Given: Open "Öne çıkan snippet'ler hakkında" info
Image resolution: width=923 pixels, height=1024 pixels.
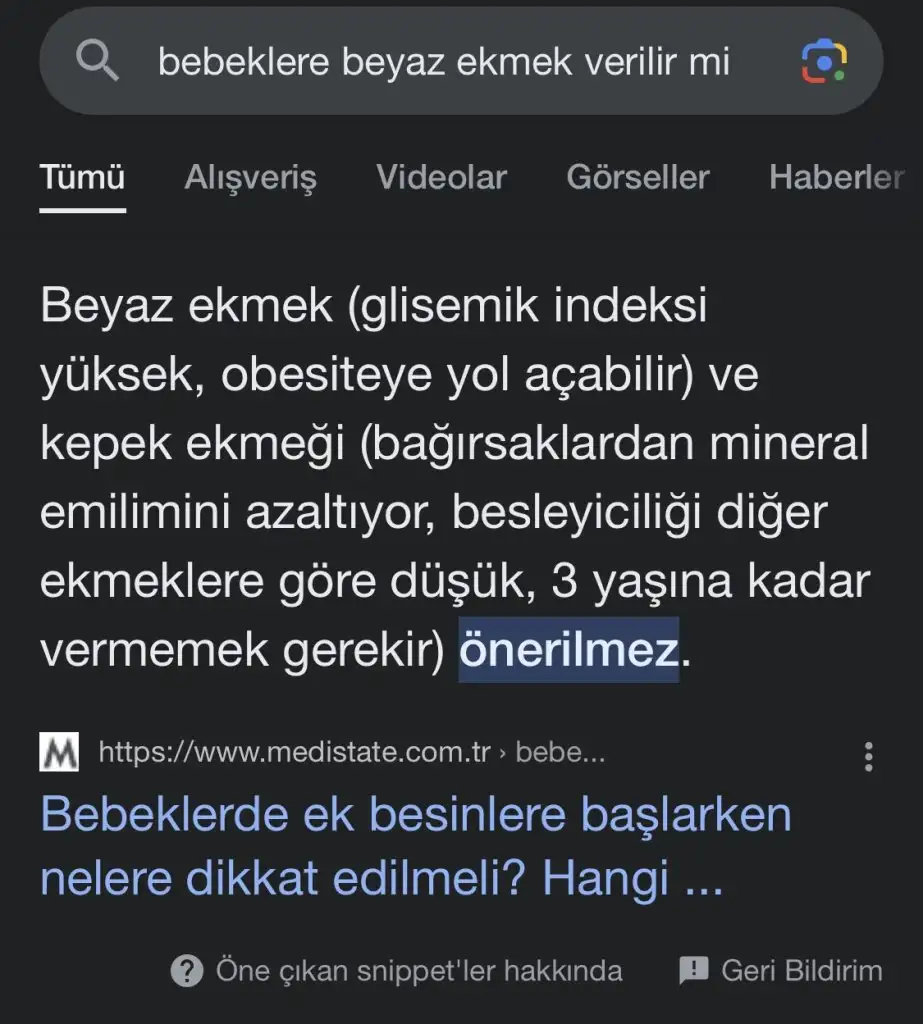Looking at the screenshot, I should point(419,970).
